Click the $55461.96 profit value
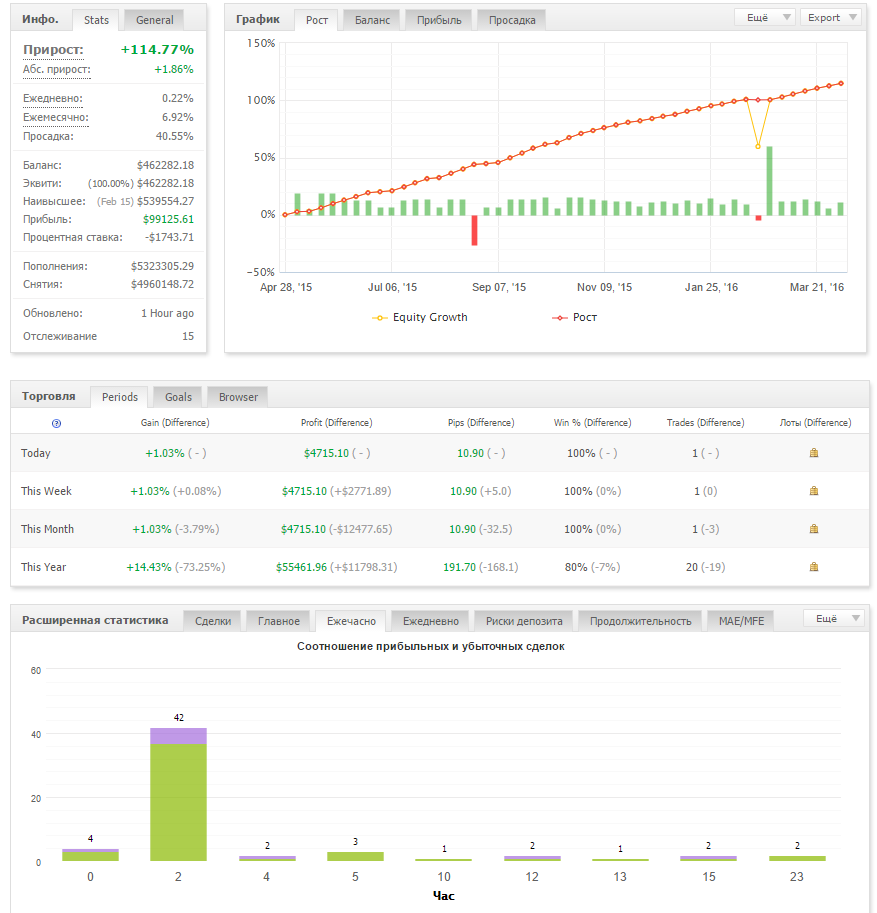The width and height of the screenshot is (877, 913). (x=302, y=567)
